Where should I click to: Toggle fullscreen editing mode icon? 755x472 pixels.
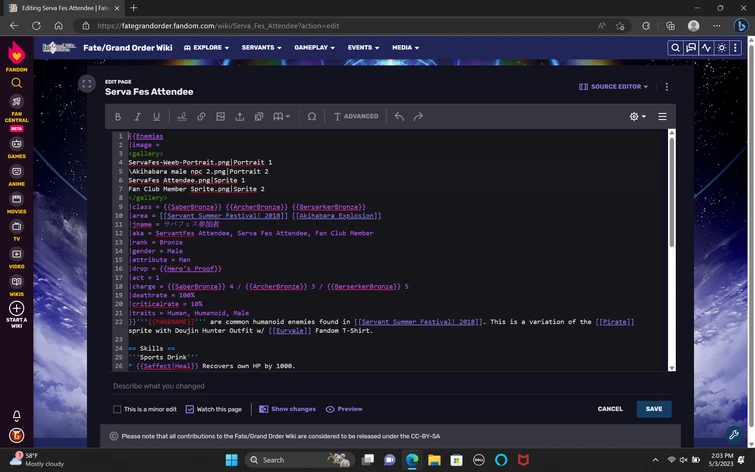click(87, 84)
